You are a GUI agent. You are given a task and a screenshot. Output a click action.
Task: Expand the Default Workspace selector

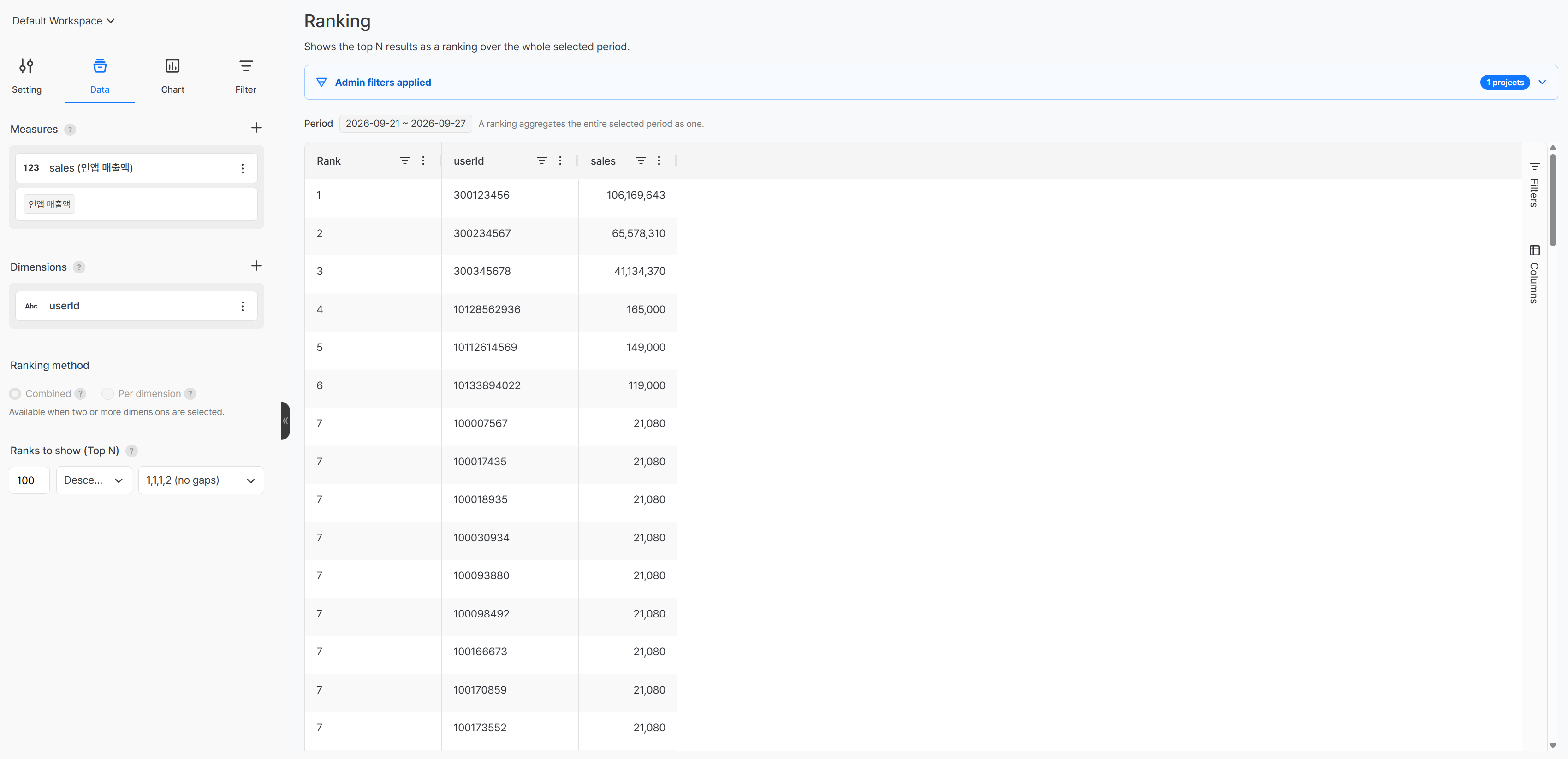pyautogui.click(x=63, y=21)
